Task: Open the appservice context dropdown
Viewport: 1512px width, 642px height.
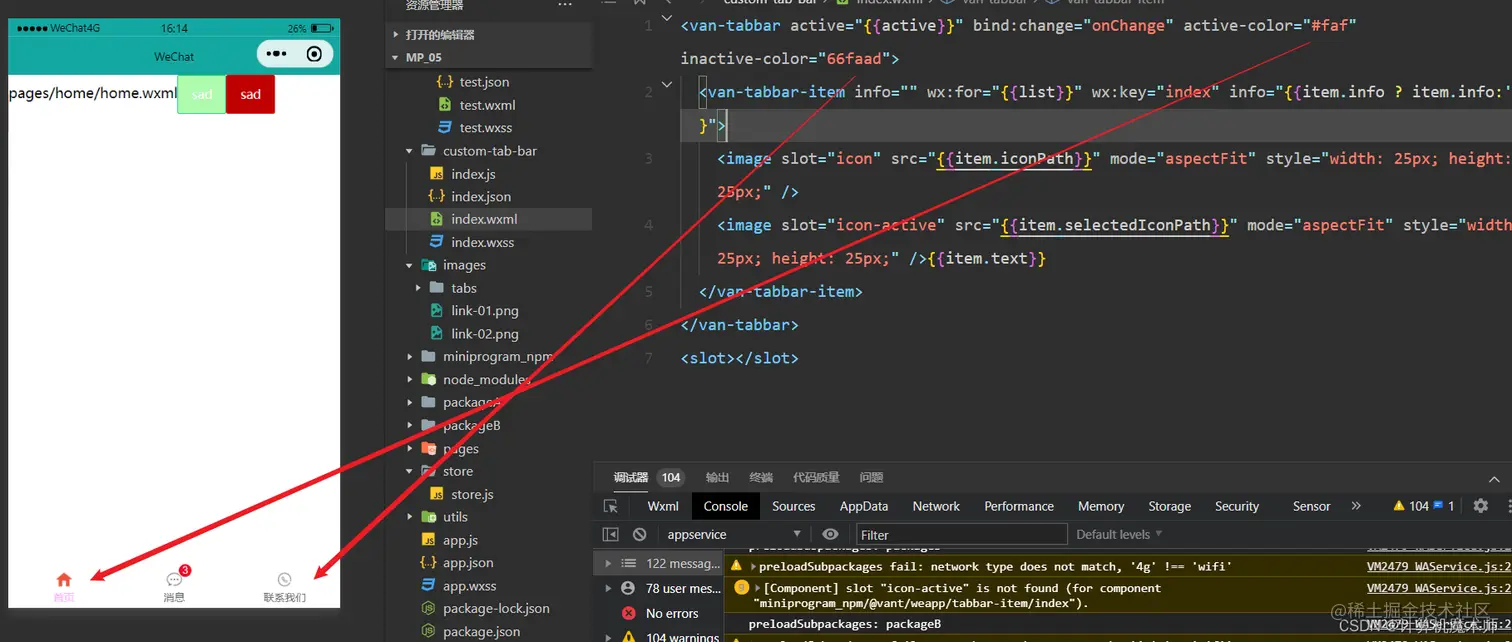Action: (733, 534)
